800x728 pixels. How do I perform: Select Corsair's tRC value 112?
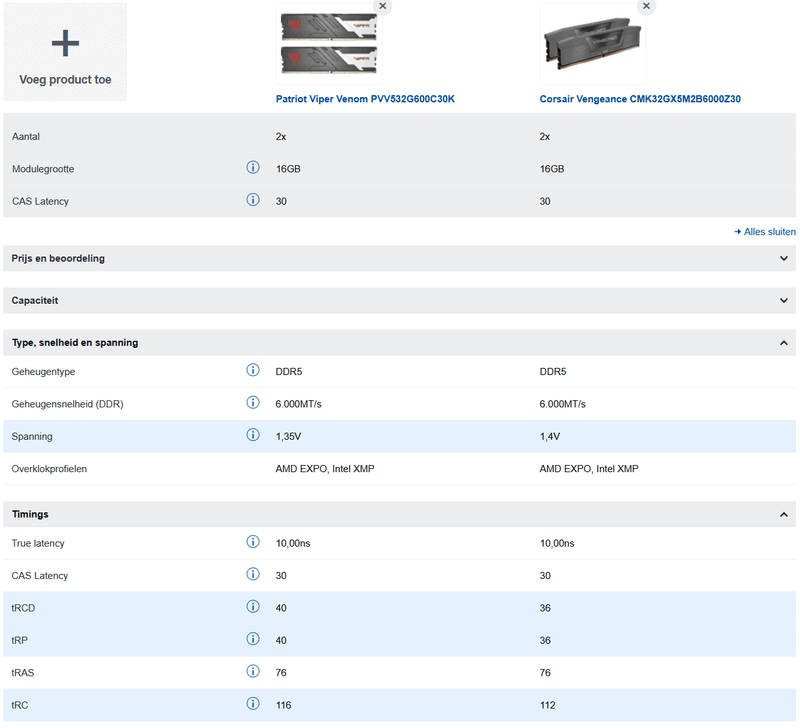[547, 706]
